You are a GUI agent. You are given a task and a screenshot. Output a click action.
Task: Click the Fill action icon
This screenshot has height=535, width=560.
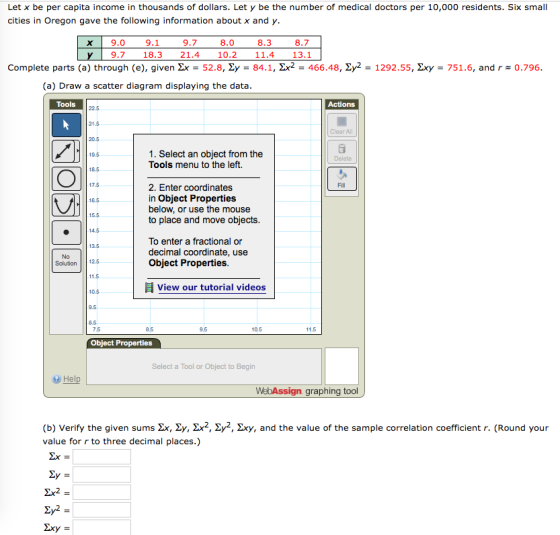click(x=342, y=179)
